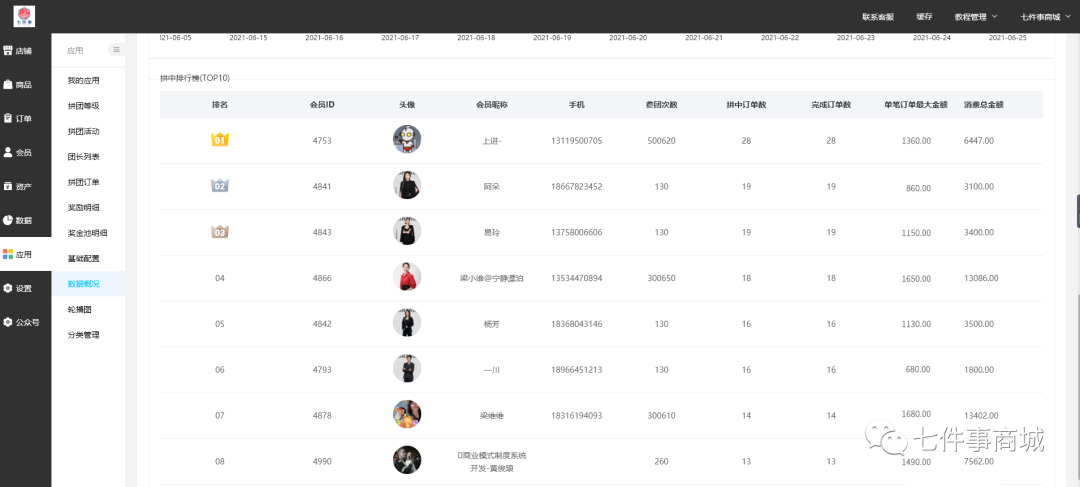This screenshot has width=1080, height=487.
Task: Click phone number 13119500705
Action: click(x=577, y=141)
